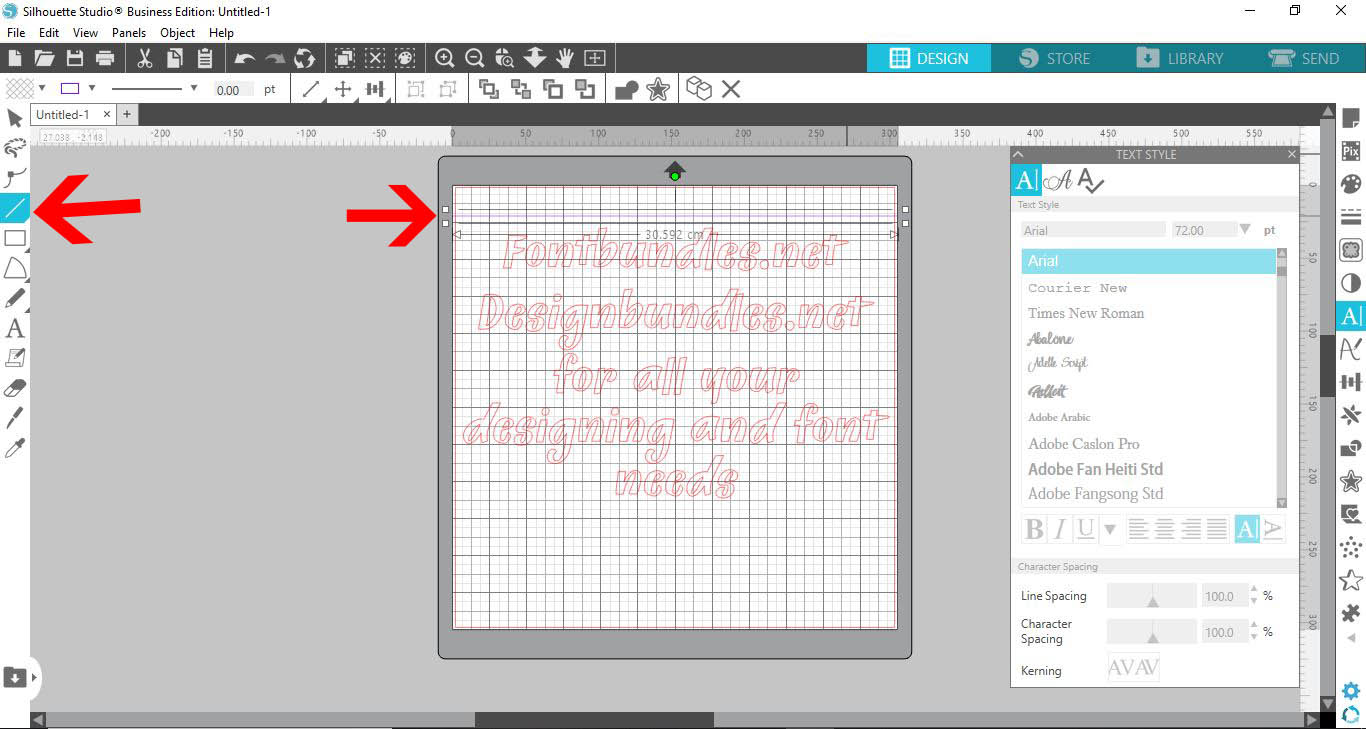Open the Open File folder icon
1366x729 pixels.
[44, 58]
